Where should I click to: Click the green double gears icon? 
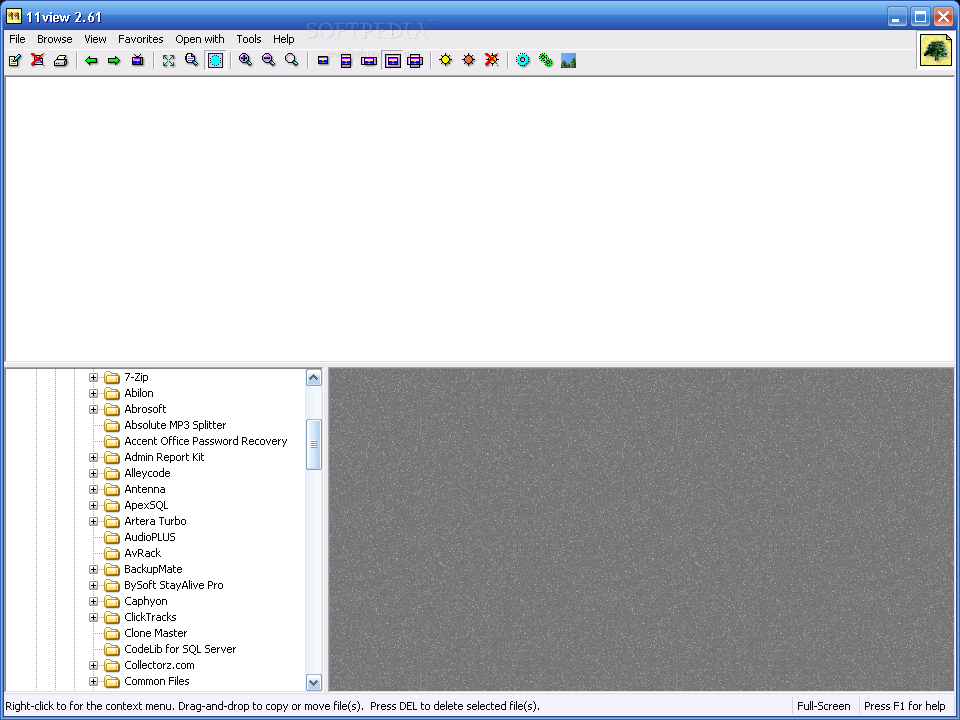tap(546, 60)
